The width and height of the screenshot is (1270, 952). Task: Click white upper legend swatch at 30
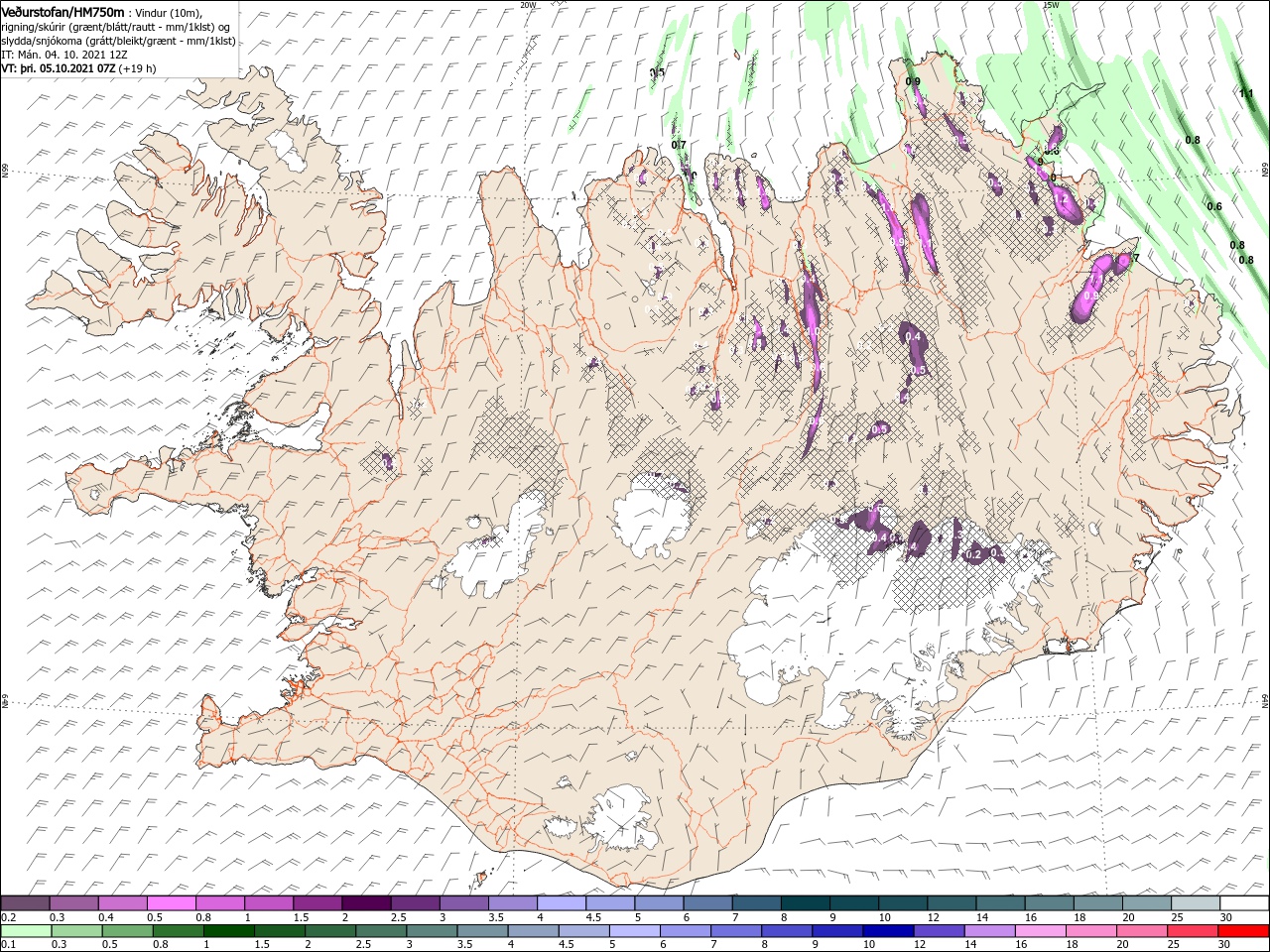pyautogui.click(x=1242, y=903)
